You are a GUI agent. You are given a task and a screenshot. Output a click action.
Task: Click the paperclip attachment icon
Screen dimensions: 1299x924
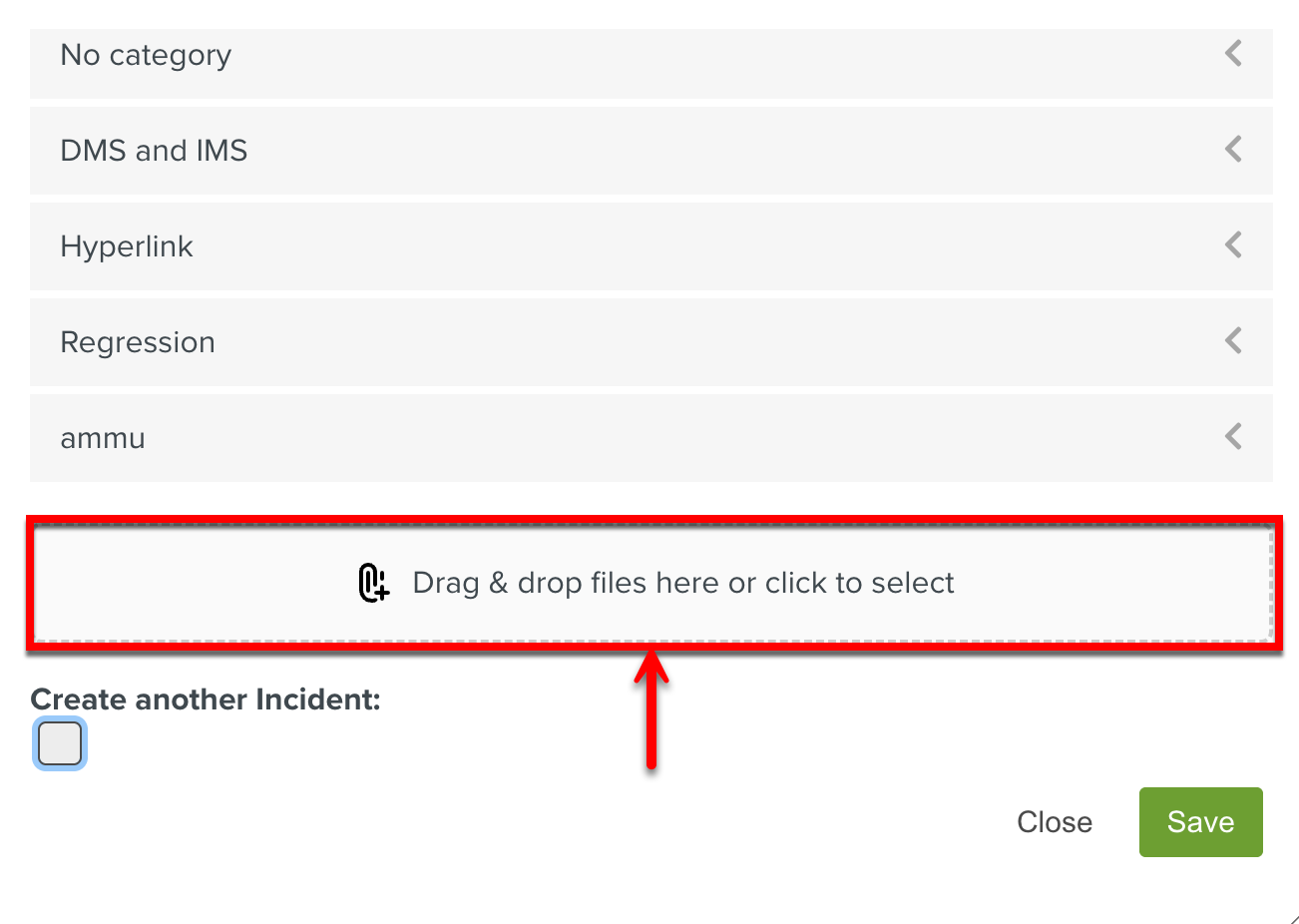[x=374, y=583]
